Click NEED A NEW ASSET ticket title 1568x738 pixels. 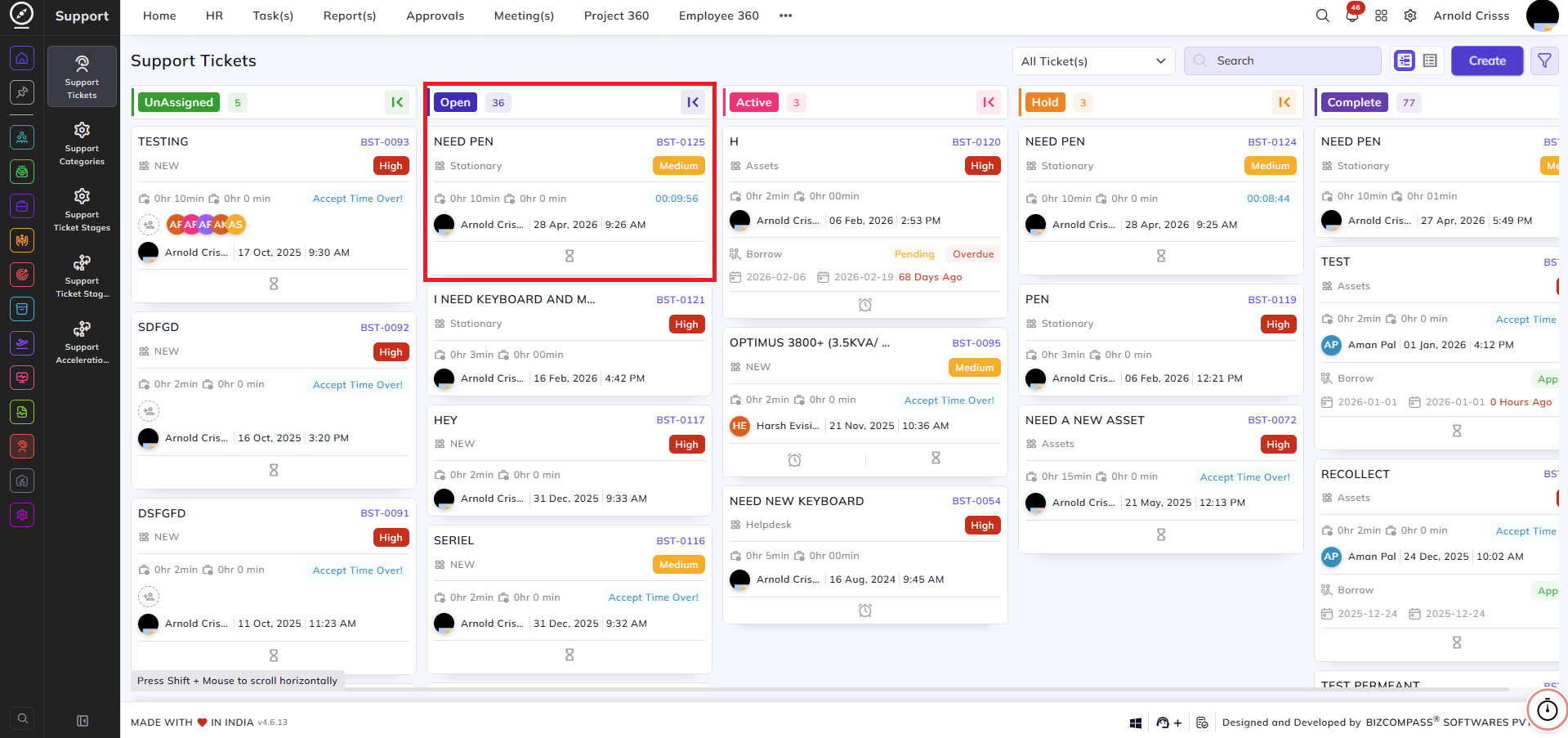(x=1085, y=420)
